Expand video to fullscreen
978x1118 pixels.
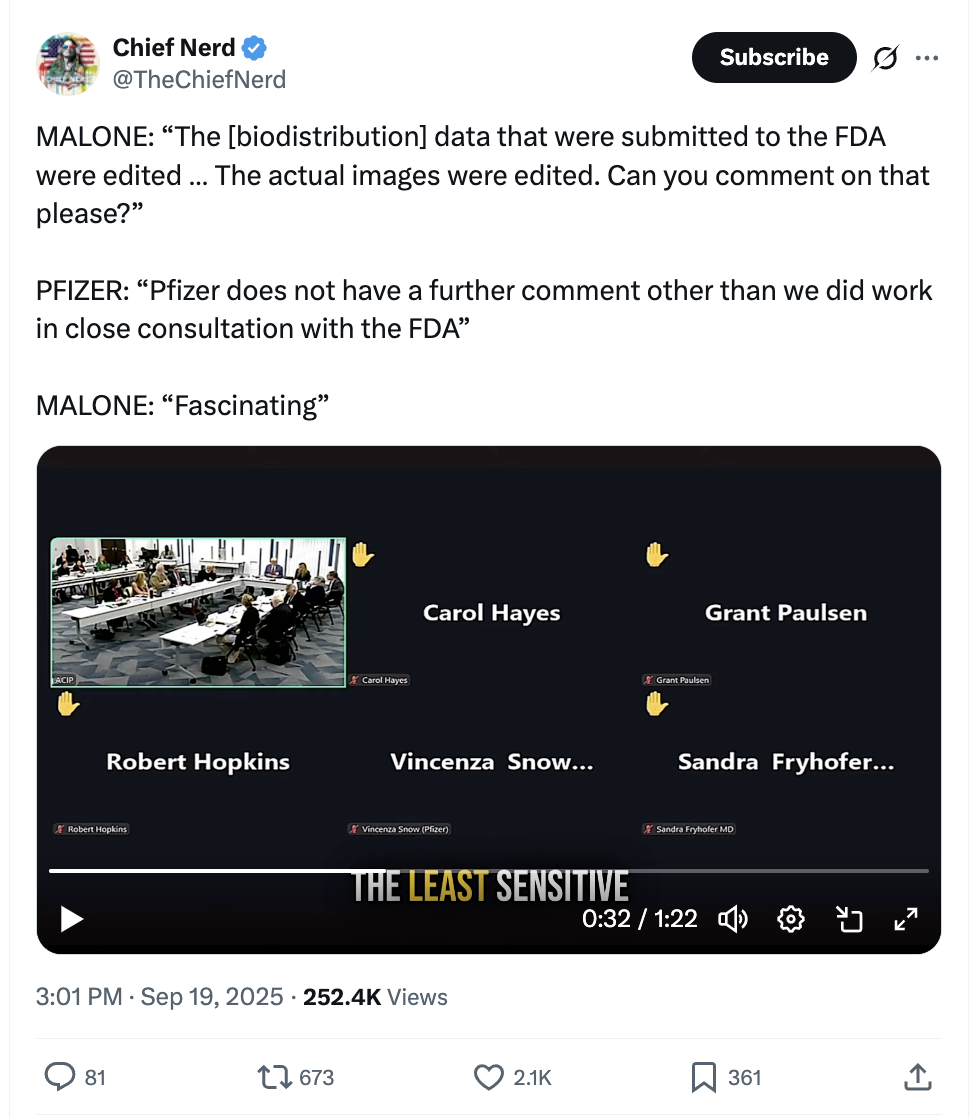pos(905,918)
